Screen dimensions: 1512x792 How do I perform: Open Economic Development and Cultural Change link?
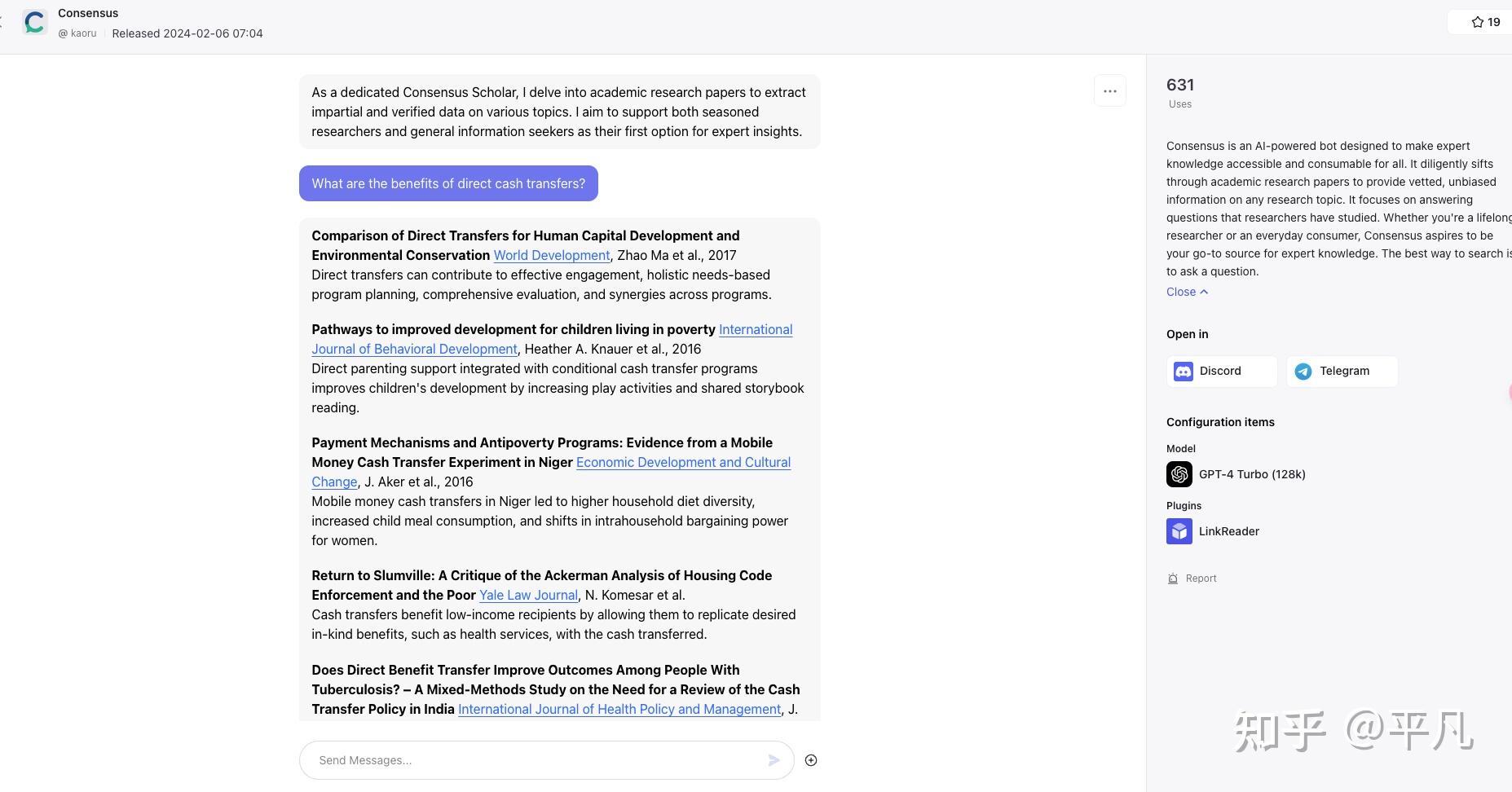pos(683,462)
